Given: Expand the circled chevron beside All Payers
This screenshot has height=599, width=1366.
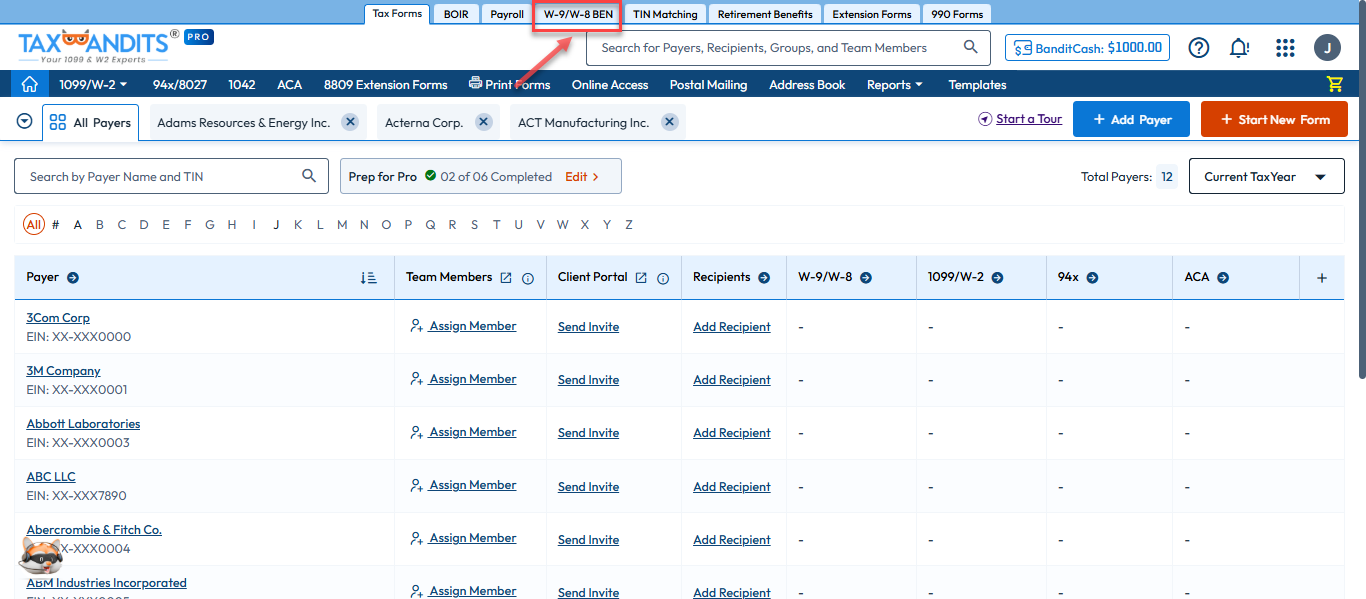Looking at the screenshot, I should click(x=25, y=122).
